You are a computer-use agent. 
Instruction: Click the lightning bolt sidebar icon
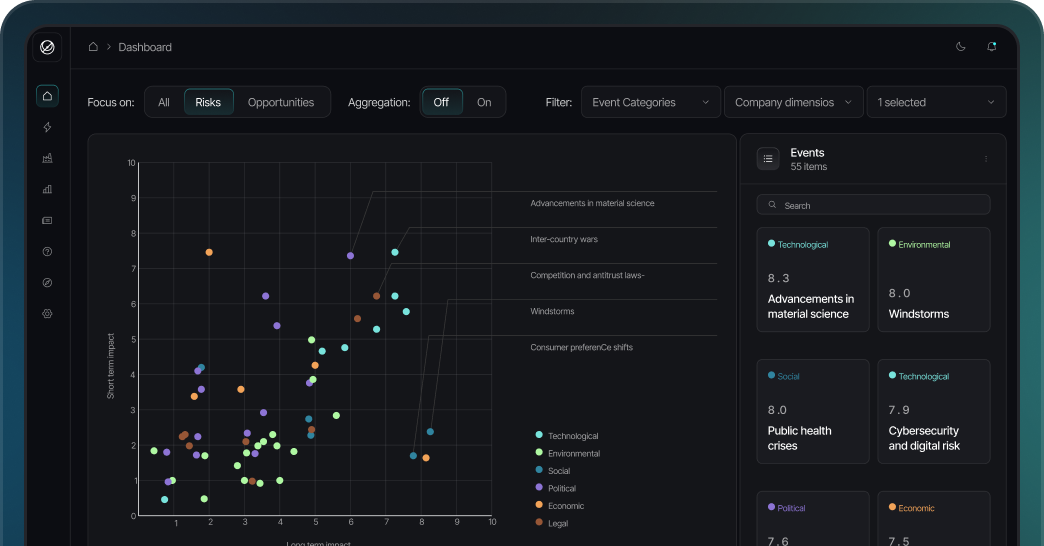pos(47,127)
